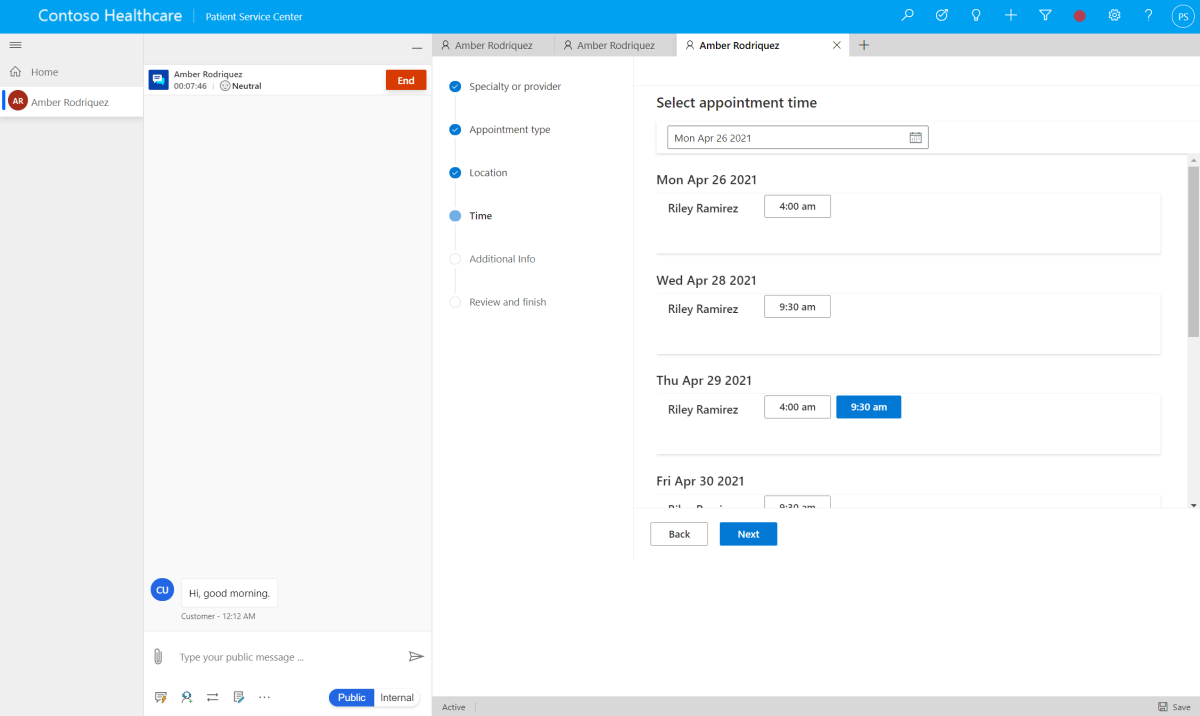Open help question mark
Screen dimensions: 1200x716
pyautogui.click(x=1149, y=16)
